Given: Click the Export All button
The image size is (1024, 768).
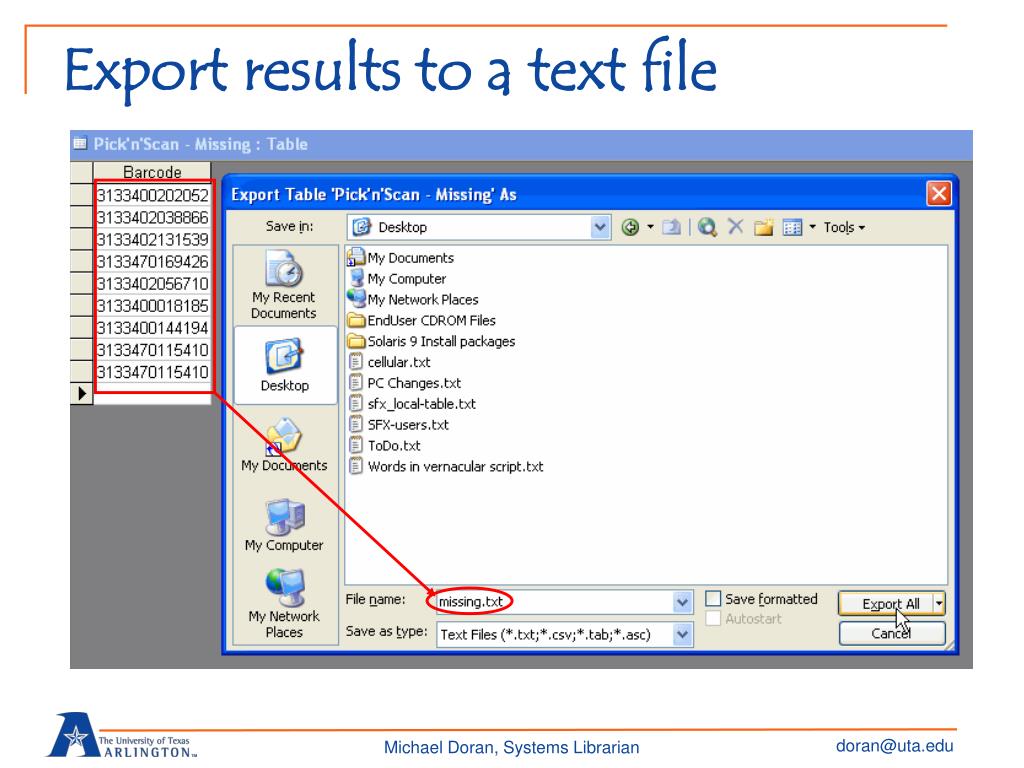Looking at the screenshot, I should click(x=884, y=603).
